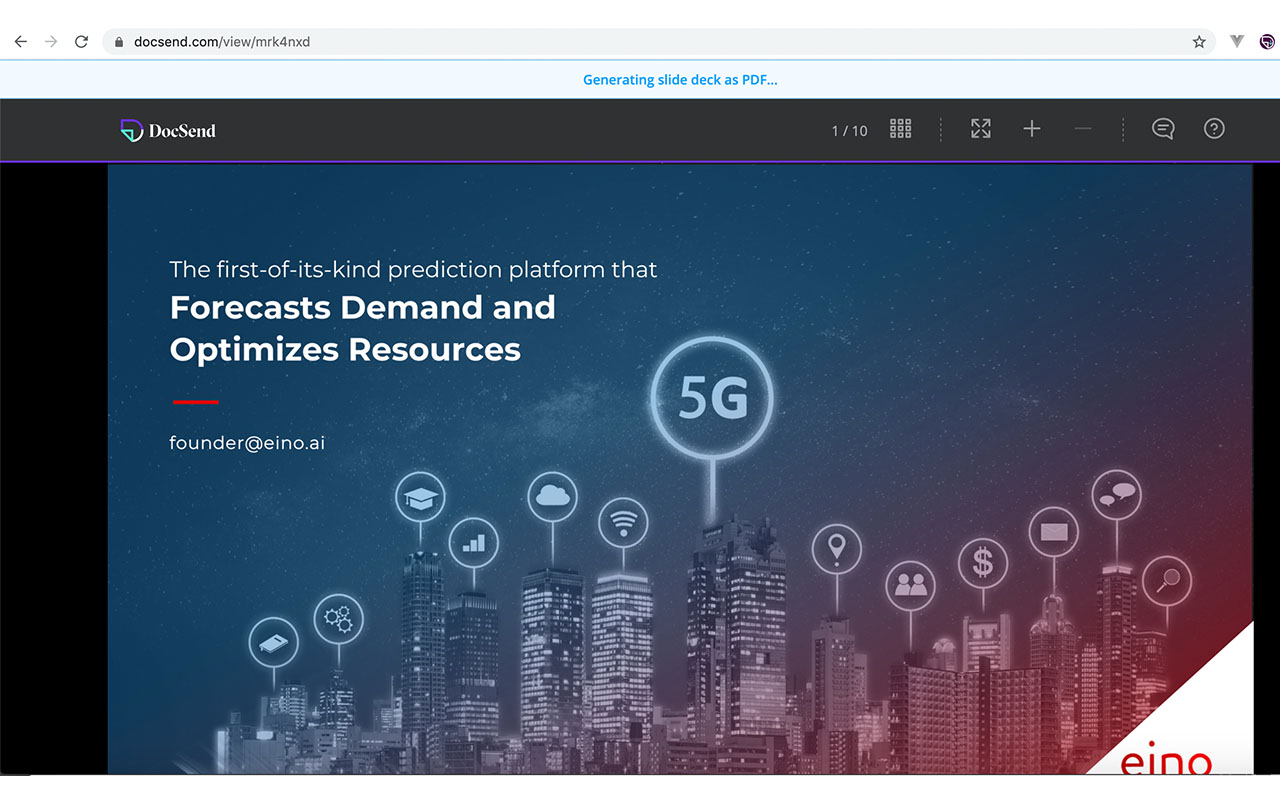Click the Generating slide deck as PDF notification

point(681,79)
